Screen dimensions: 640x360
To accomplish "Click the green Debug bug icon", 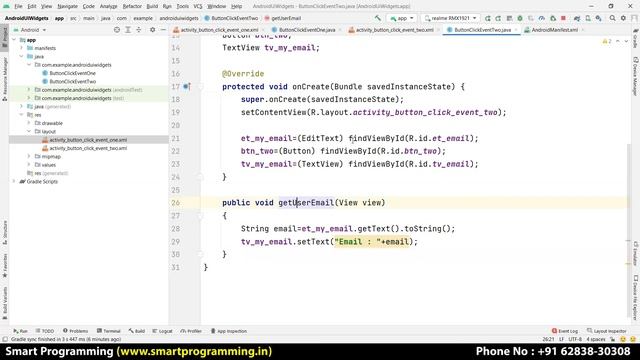I will point(520,18).
